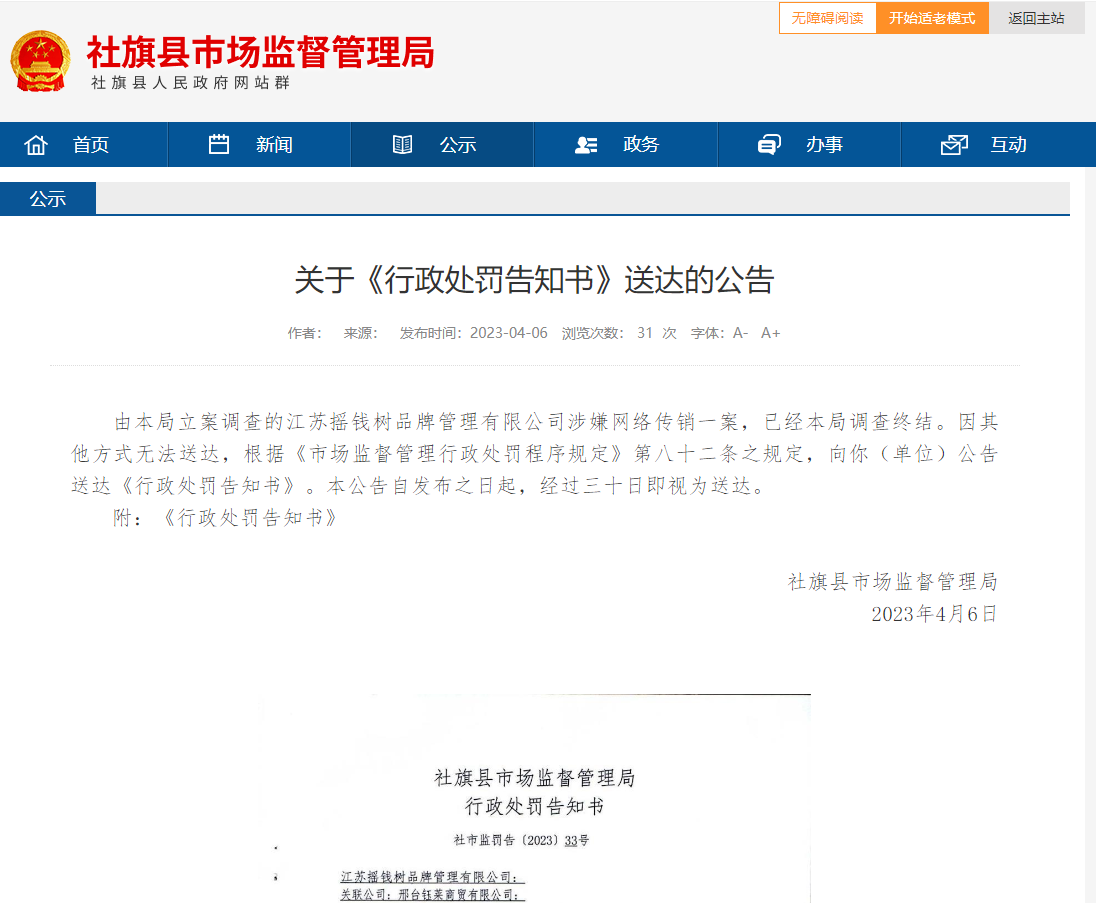Click the attachment line 附：《行政处罚告知书》
The image size is (1096, 903).
coord(226,517)
